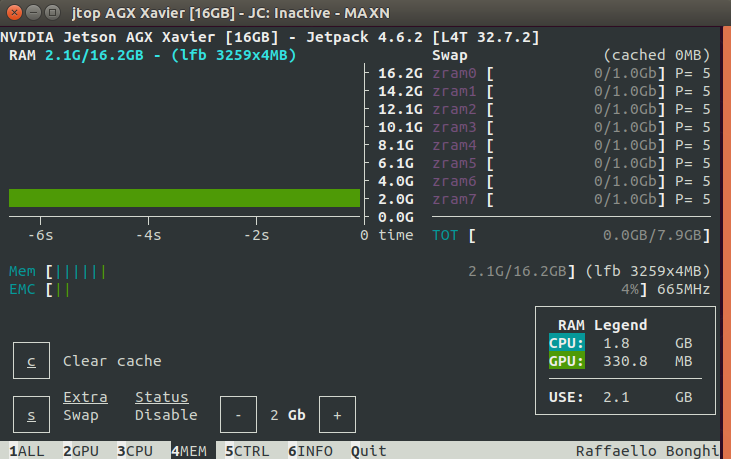Click the 665MHz EMC frequency value
The width and height of the screenshot is (731, 459).
point(683,289)
